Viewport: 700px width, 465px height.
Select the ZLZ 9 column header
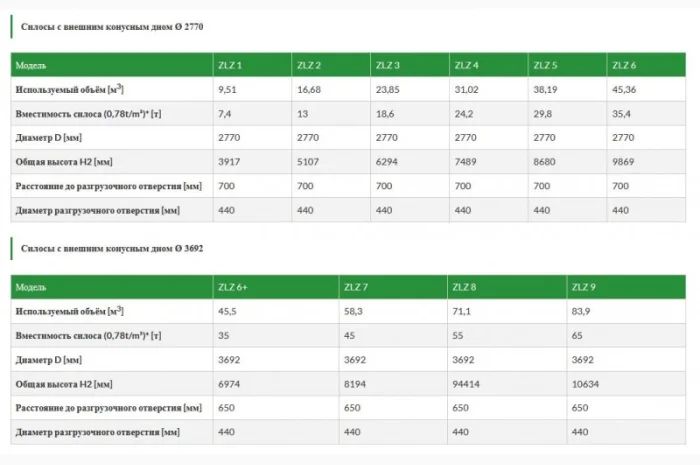[x=582, y=288]
